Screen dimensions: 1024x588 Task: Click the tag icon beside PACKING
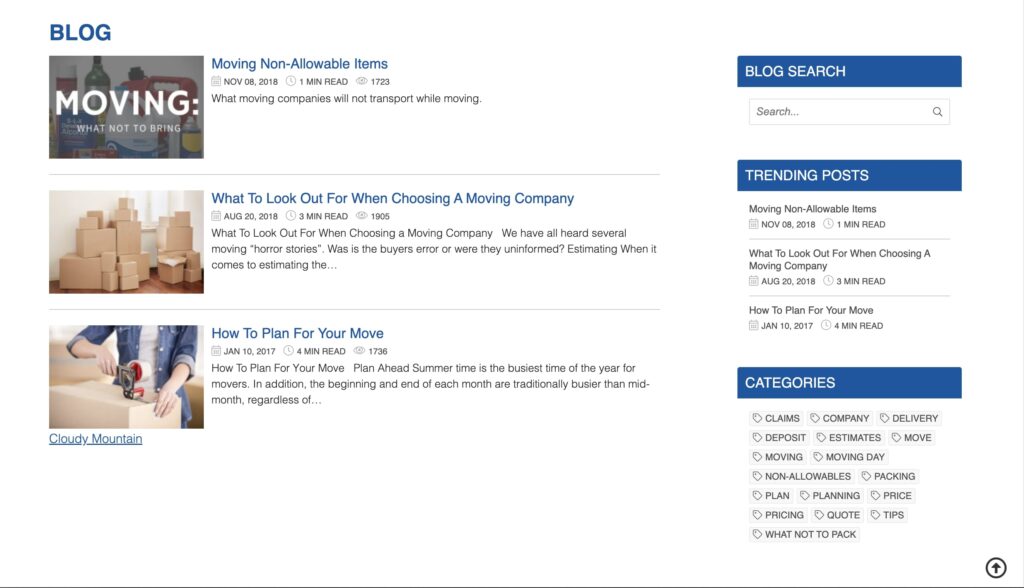coord(866,477)
